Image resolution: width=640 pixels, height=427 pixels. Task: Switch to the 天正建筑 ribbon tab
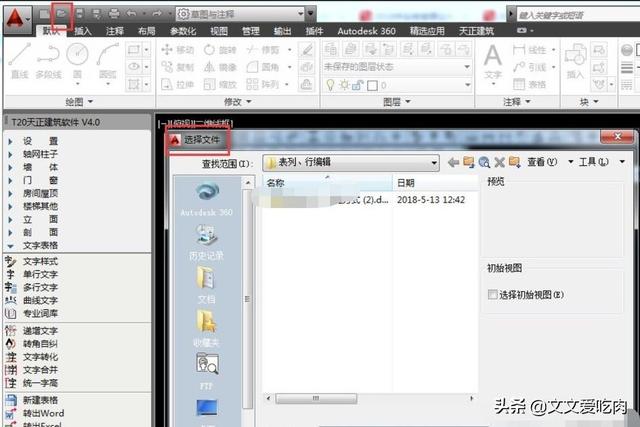coord(476,31)
